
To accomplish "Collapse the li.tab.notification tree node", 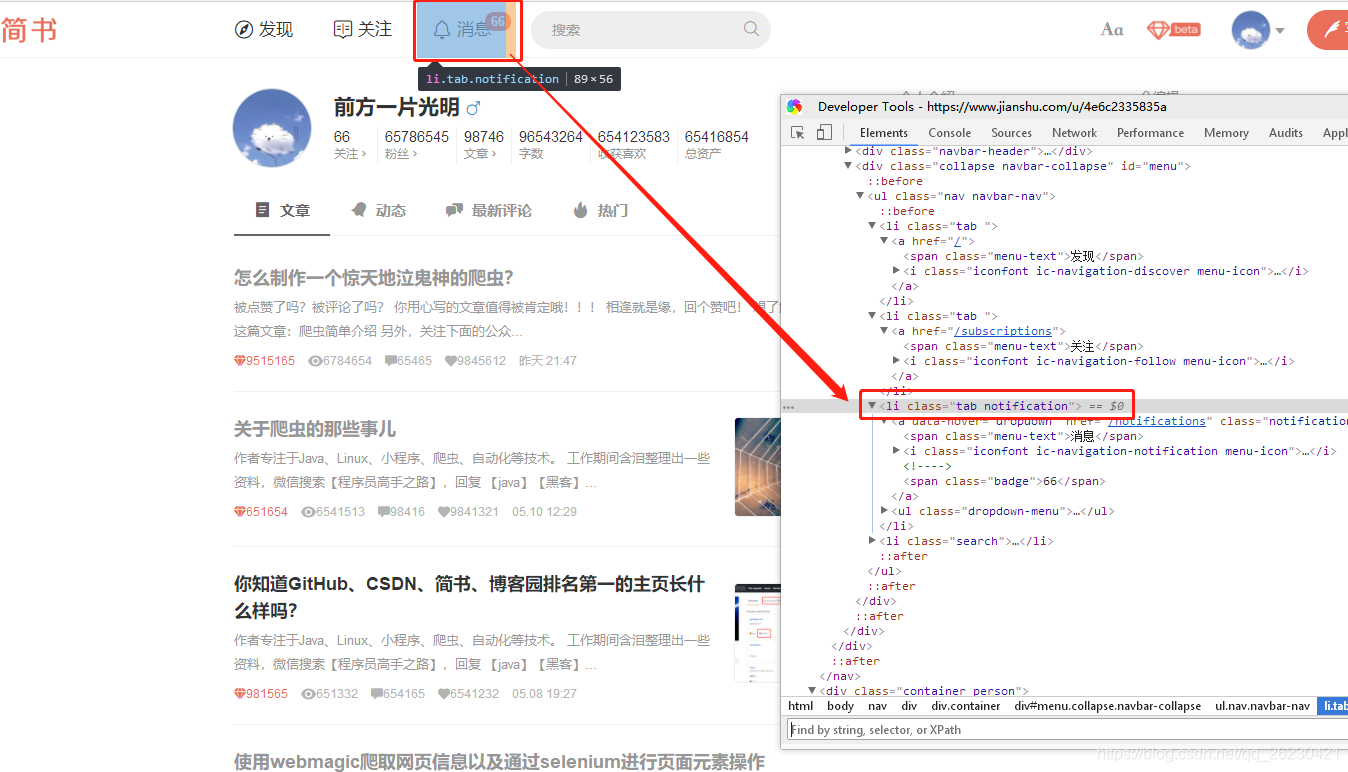I will pos(873,406).
